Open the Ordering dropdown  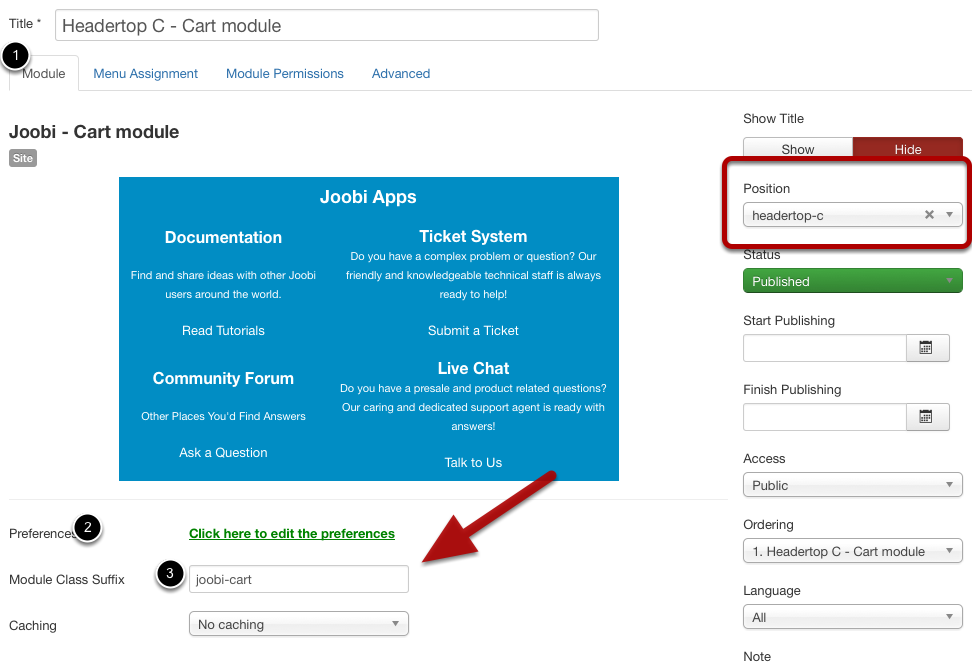point(852,551)
